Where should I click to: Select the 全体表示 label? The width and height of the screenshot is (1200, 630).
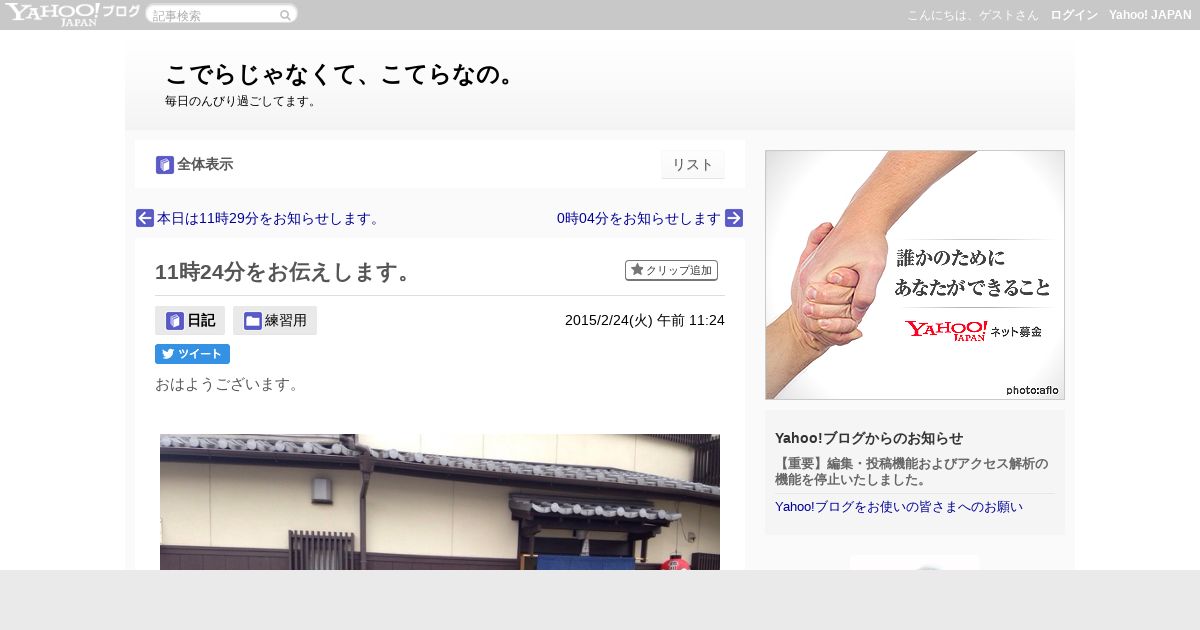[x=205, y=165]
